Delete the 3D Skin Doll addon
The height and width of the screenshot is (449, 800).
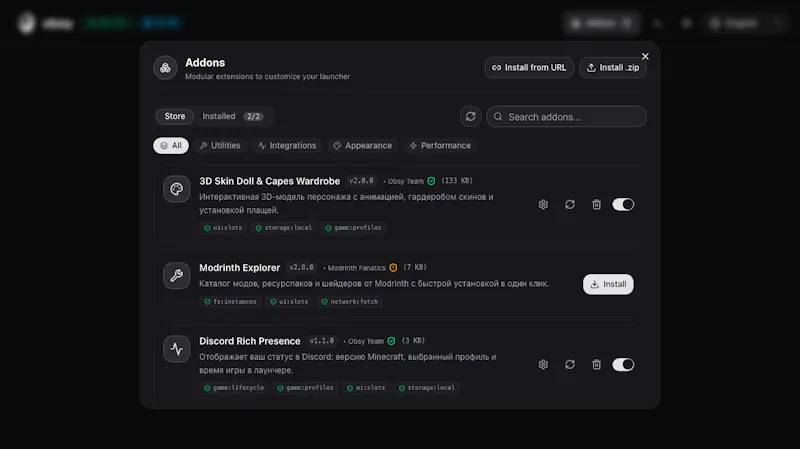click(596, 205)
